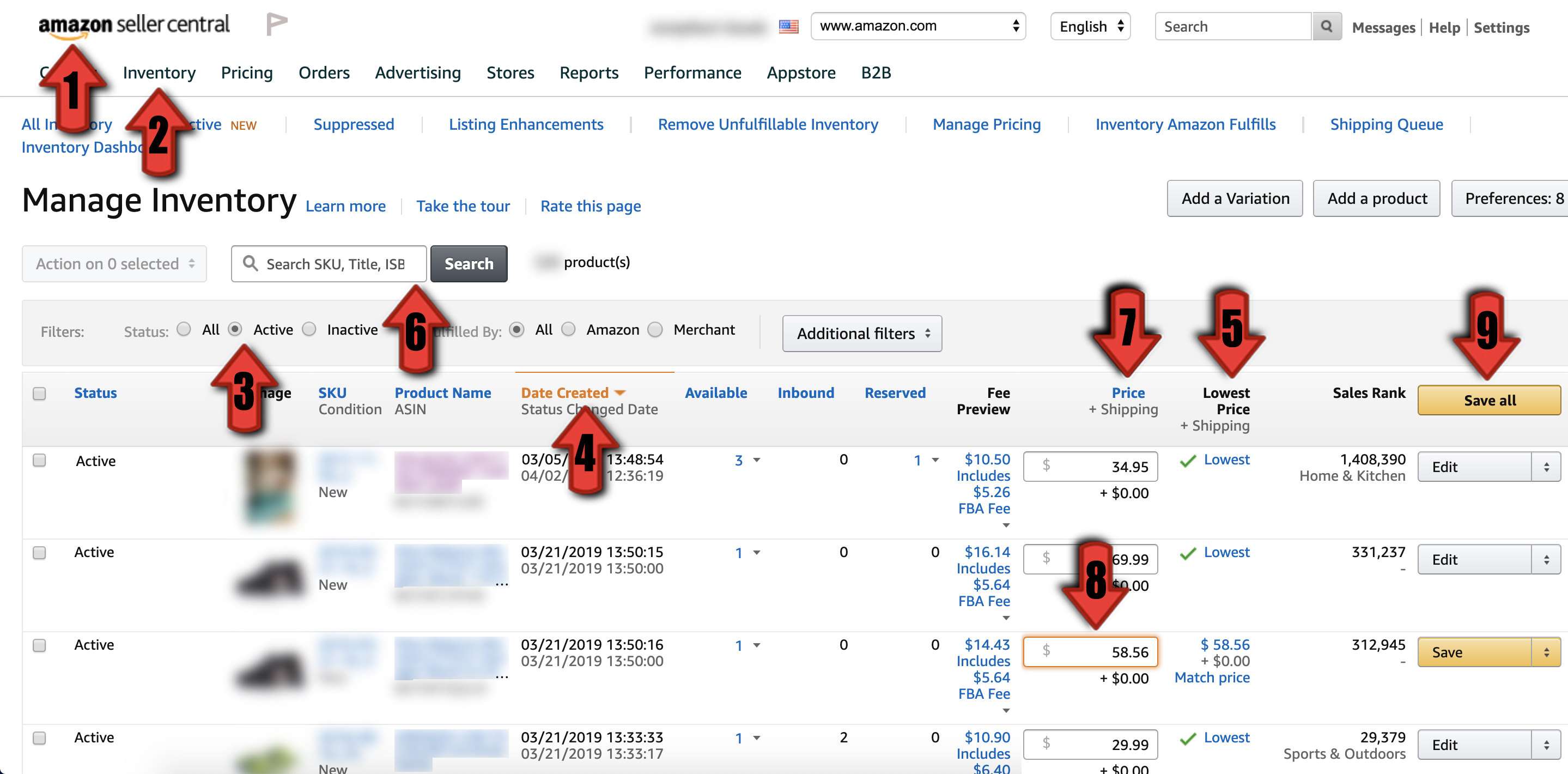This screenshot has height=774, width=1568.
Task: Click the dark Search button
Action: point(469,264)
